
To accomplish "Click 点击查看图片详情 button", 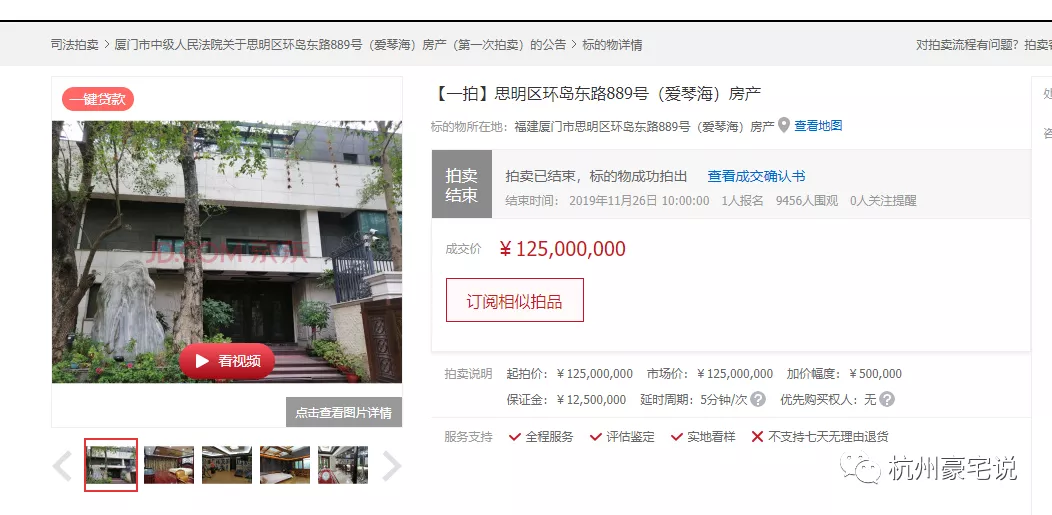I will pos(344,412).
